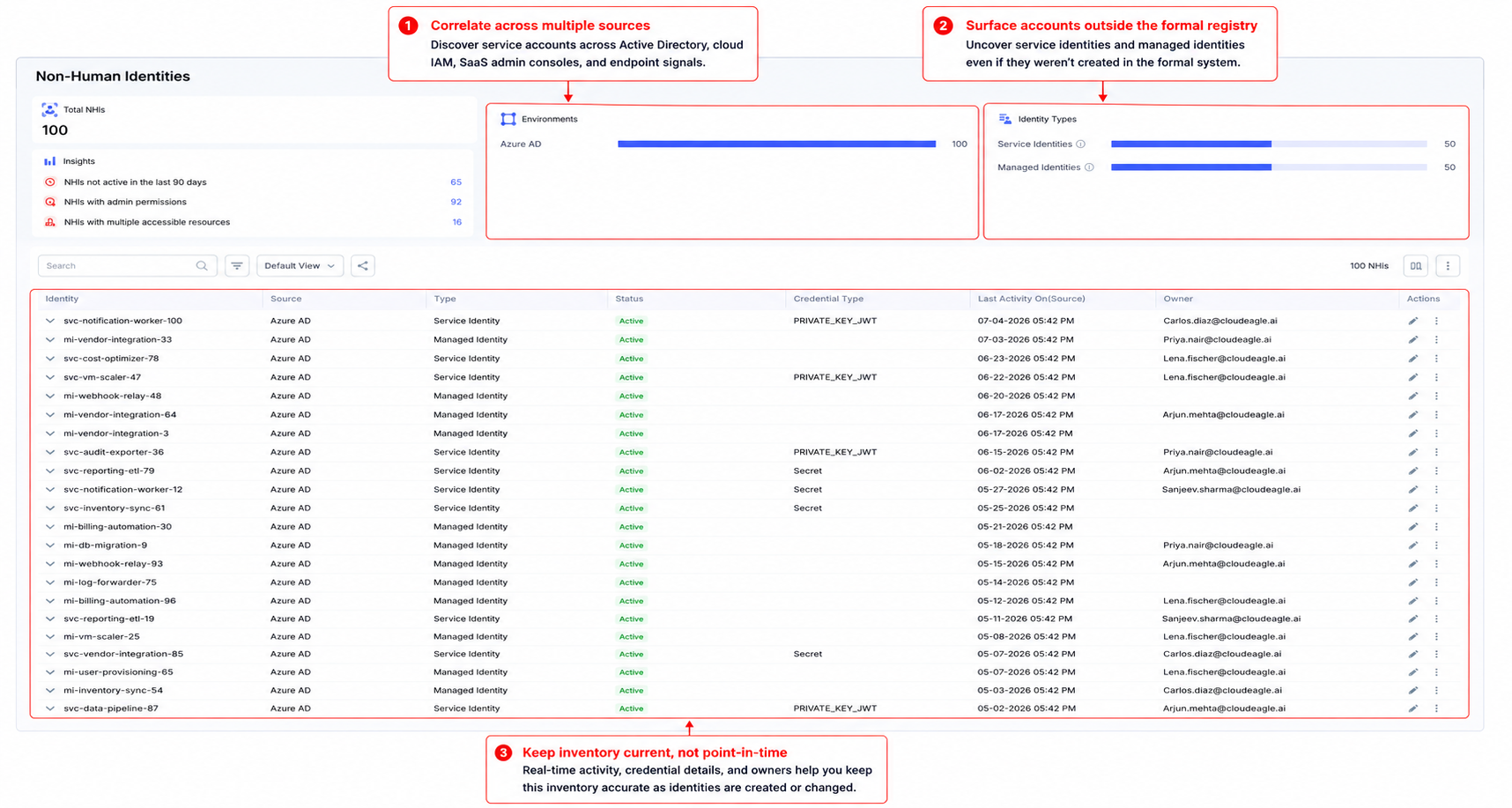Click the Managed Identities info icon
Image resolution: width=1512 pixels, height=808 pixels.
pos(1089,167)
